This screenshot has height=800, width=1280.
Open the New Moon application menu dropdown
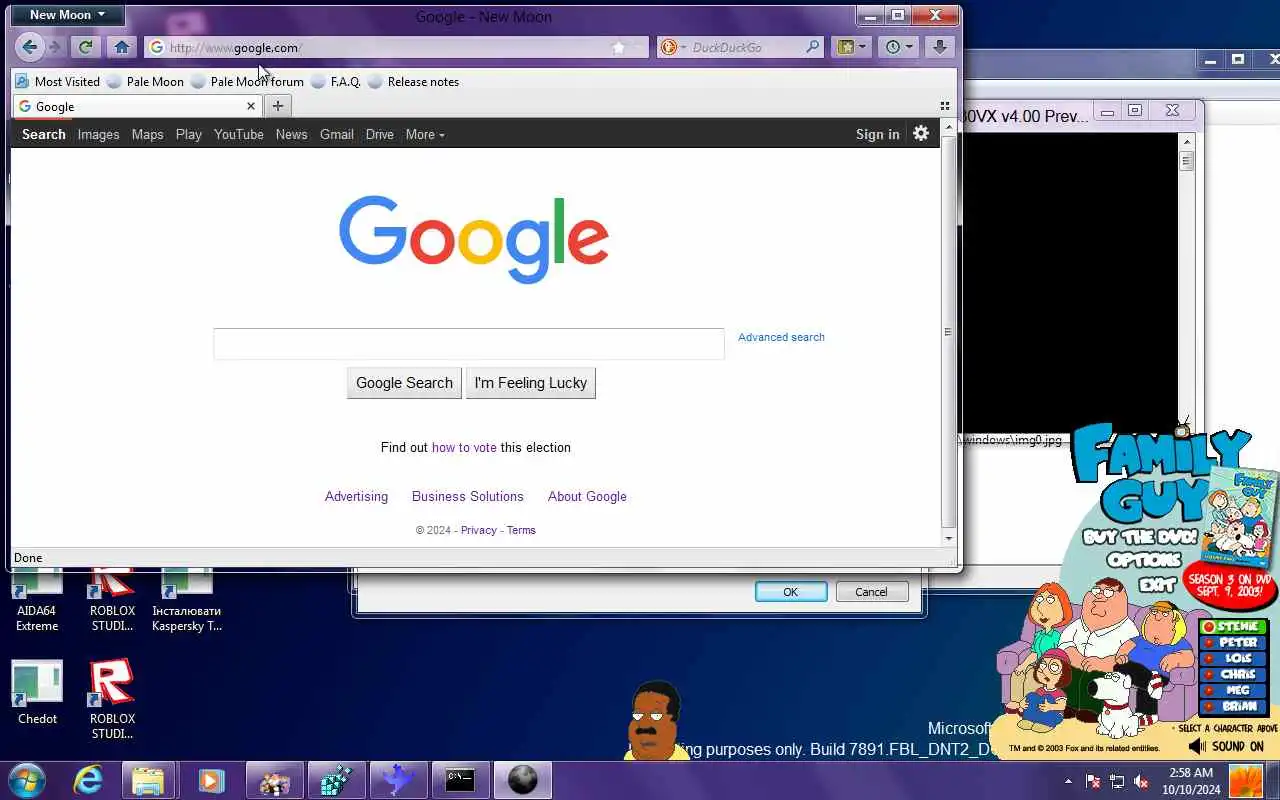[x=66, y=15]
